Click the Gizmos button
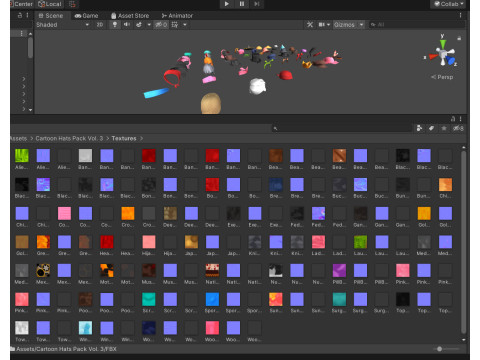This screenshot has width=480, height=360. coord(344,25)
